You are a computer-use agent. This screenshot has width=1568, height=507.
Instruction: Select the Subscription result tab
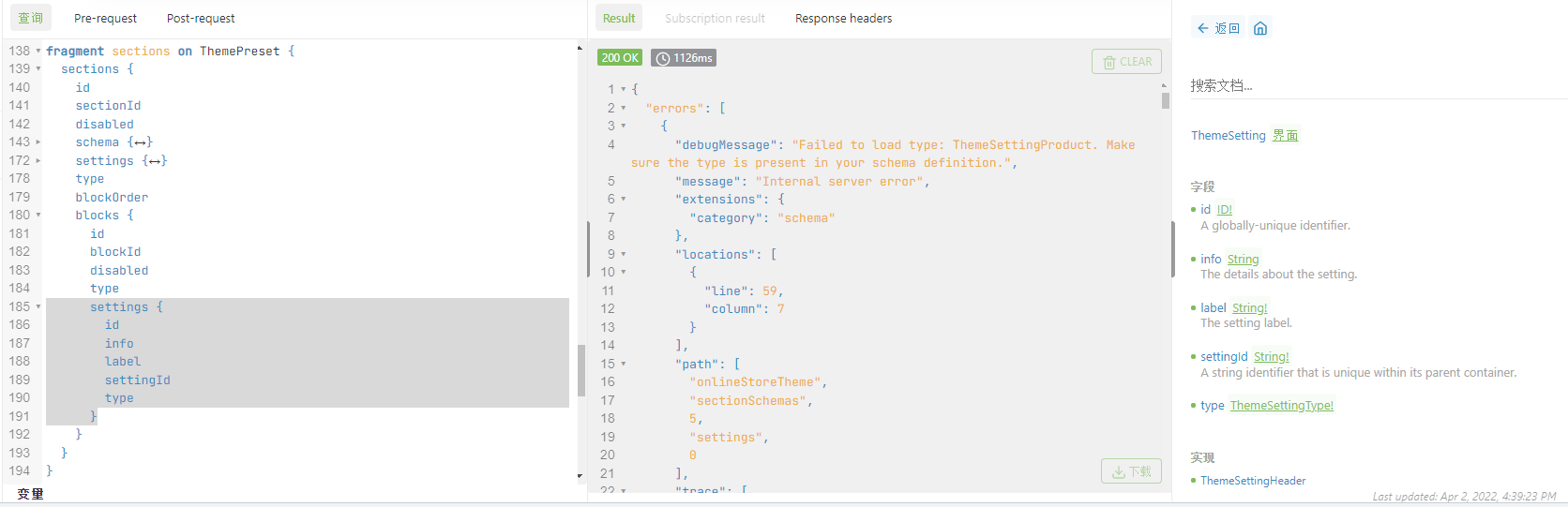(x=715, y=18)
